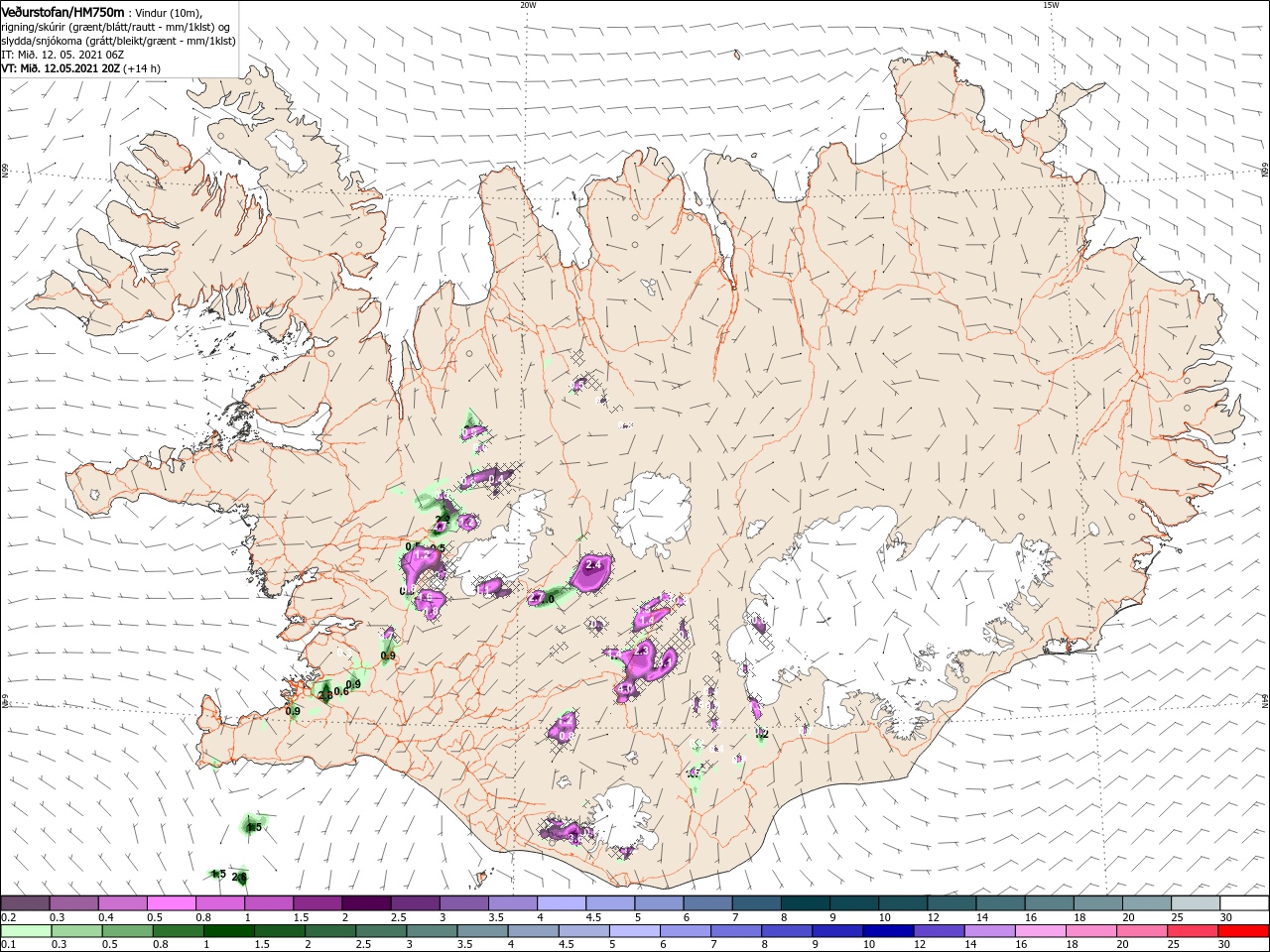Pick the magenta 1 swatch in upper legend row
Viewport: 1270px width, 952px height.
[268, 903]
